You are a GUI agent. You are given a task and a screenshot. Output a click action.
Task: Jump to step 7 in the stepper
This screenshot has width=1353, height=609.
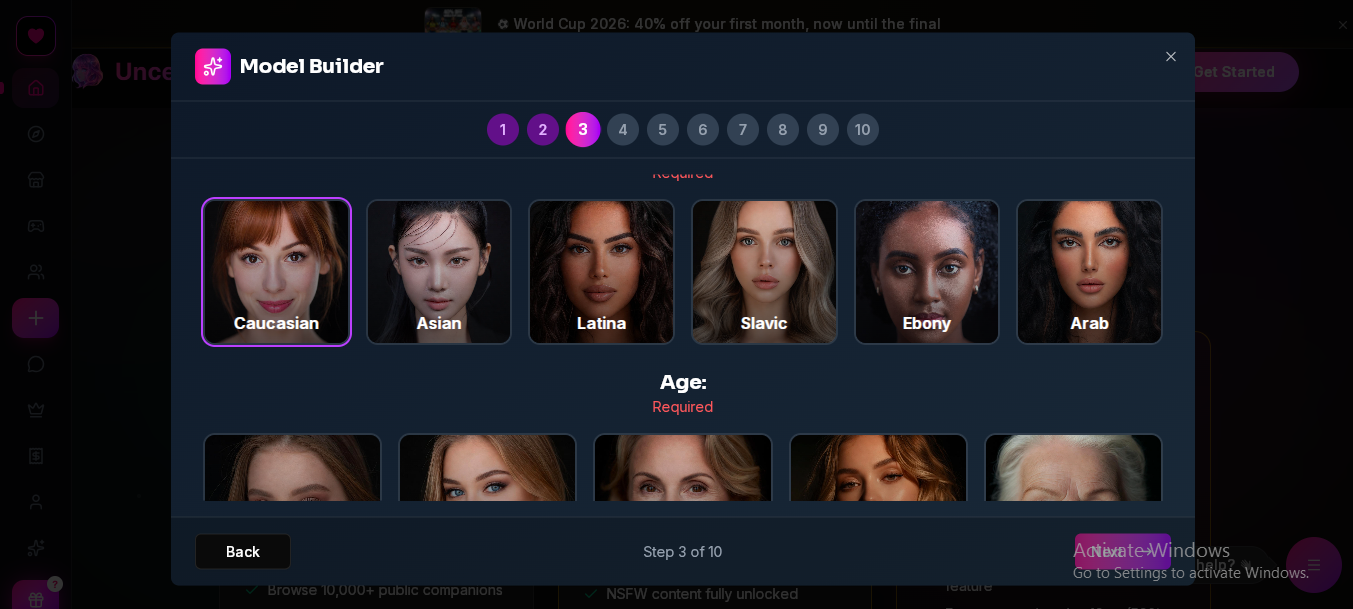coord(743,129)
